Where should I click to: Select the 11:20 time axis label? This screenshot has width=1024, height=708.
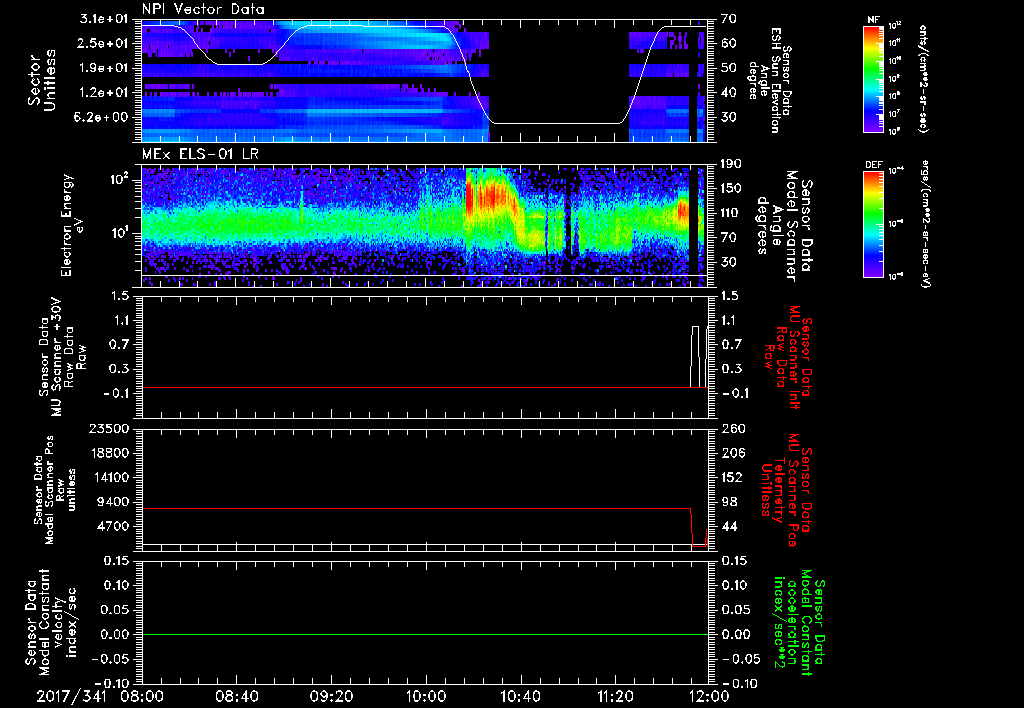click(615, 695)
